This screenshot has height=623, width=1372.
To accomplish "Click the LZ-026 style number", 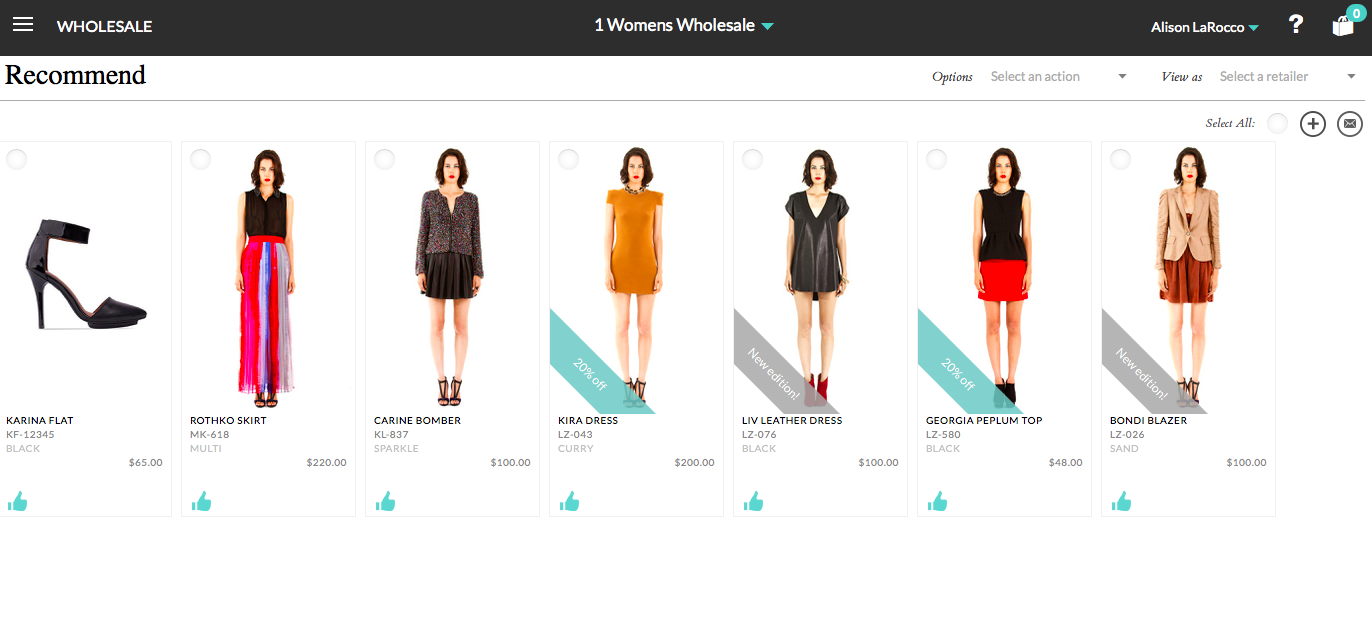I will pyautogui.click(x=1128, y=434).
